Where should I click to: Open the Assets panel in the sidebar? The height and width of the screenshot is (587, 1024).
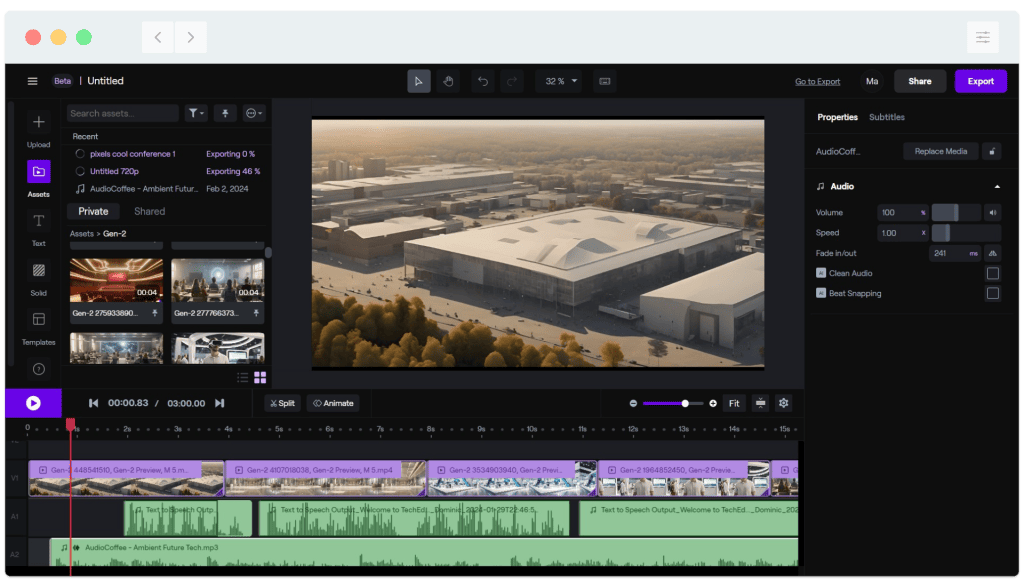point(38,172)
